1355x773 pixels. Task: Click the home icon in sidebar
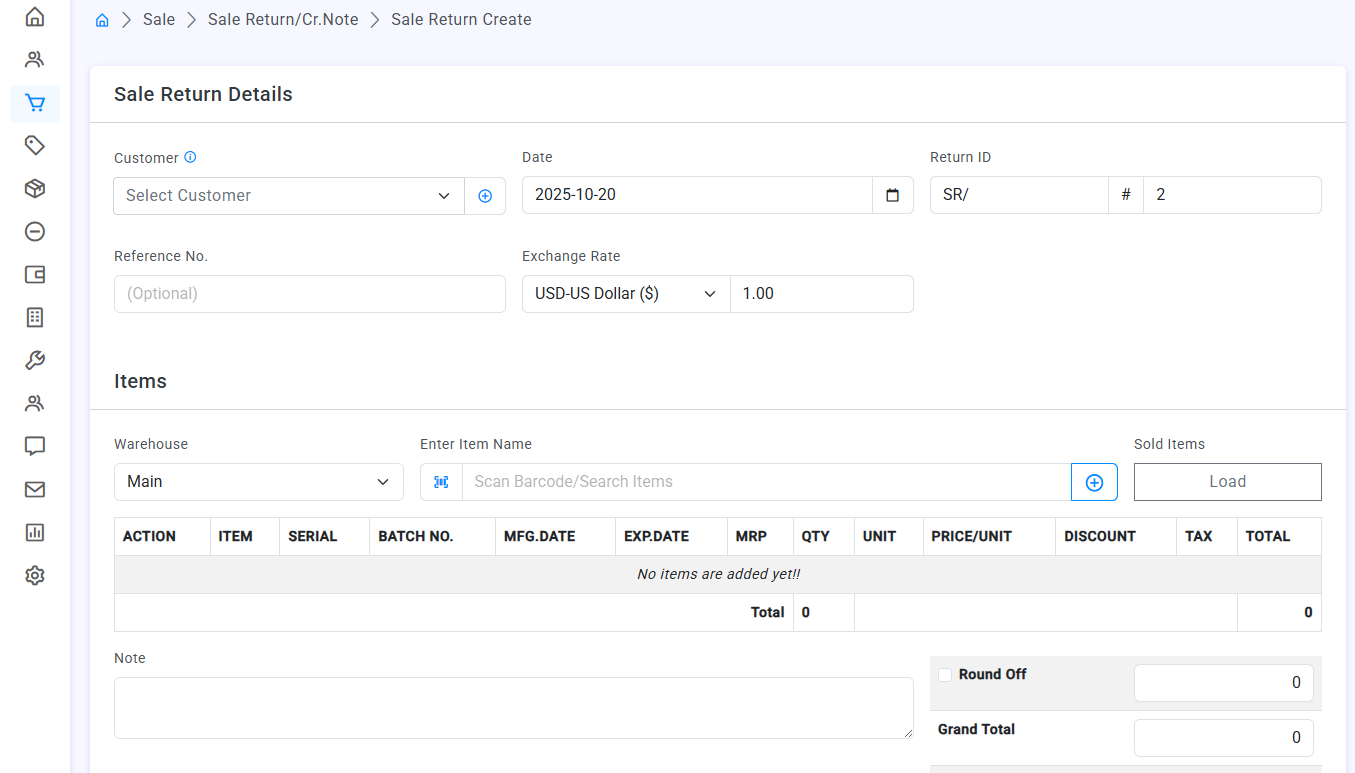click(x=35, y=17)
